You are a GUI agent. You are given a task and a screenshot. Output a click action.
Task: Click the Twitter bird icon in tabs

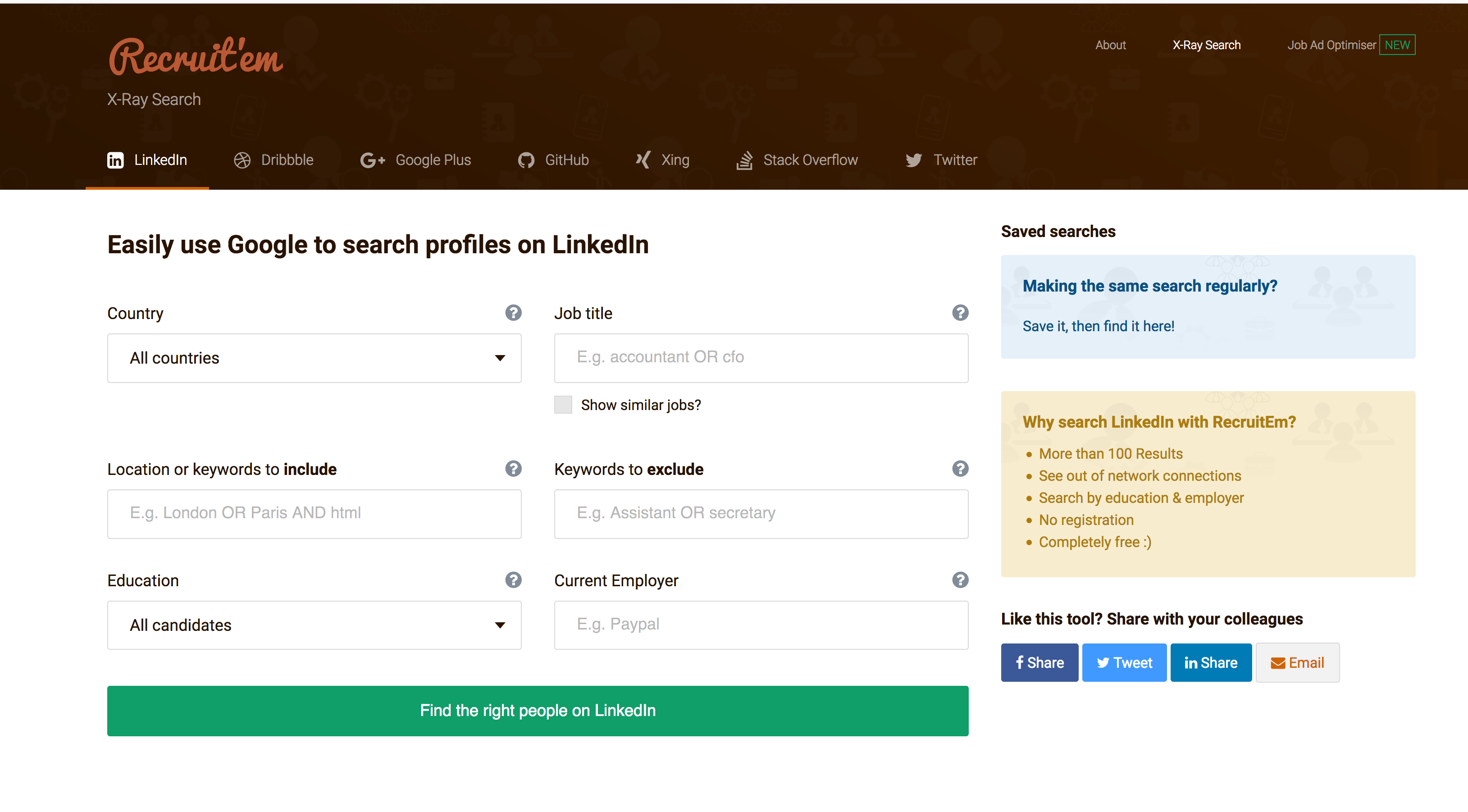(913, 160)
